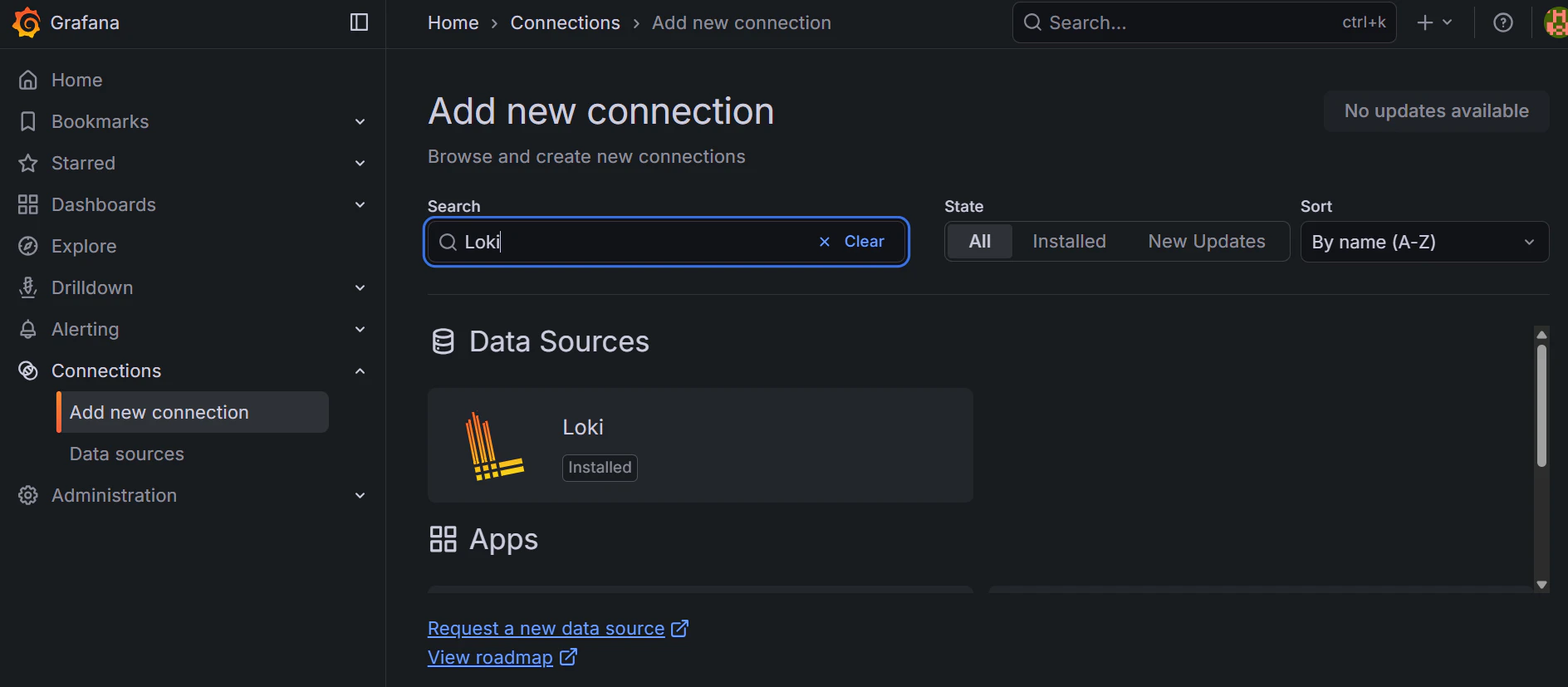Click the Dashboards grid icon in sidebar

tap(28, 204)
